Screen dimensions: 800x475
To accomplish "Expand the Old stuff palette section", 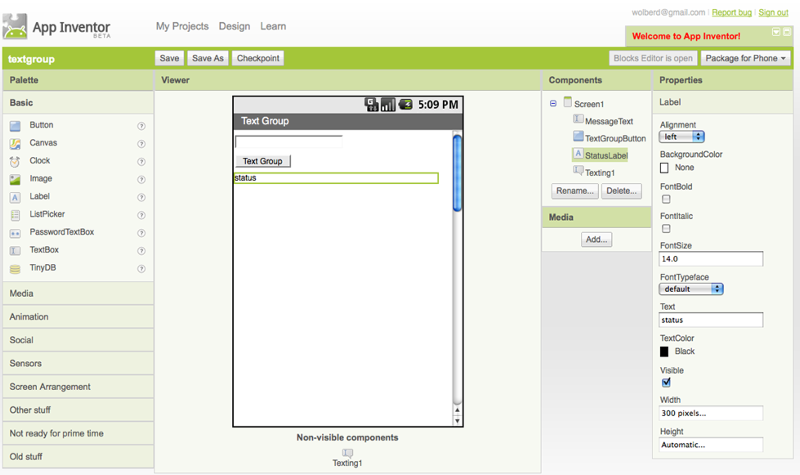I will pyautogui.click(x=78, y=457).
